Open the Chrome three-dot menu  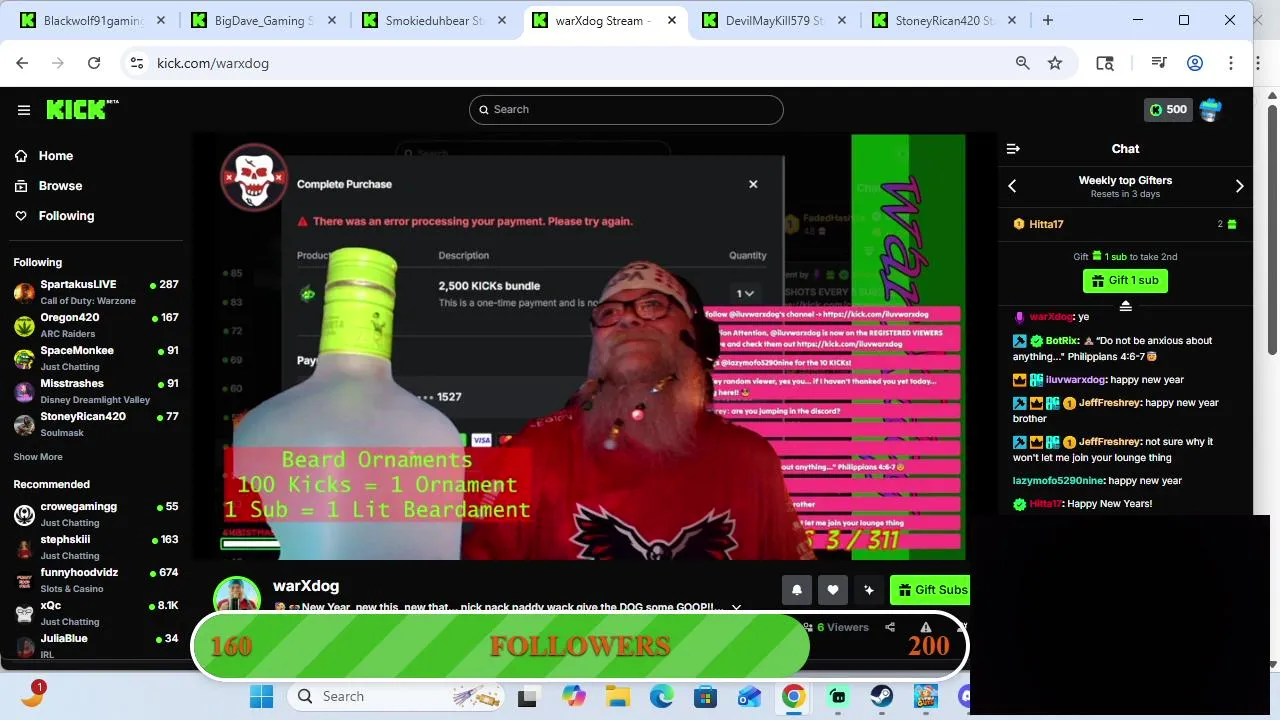(1230, 63)
